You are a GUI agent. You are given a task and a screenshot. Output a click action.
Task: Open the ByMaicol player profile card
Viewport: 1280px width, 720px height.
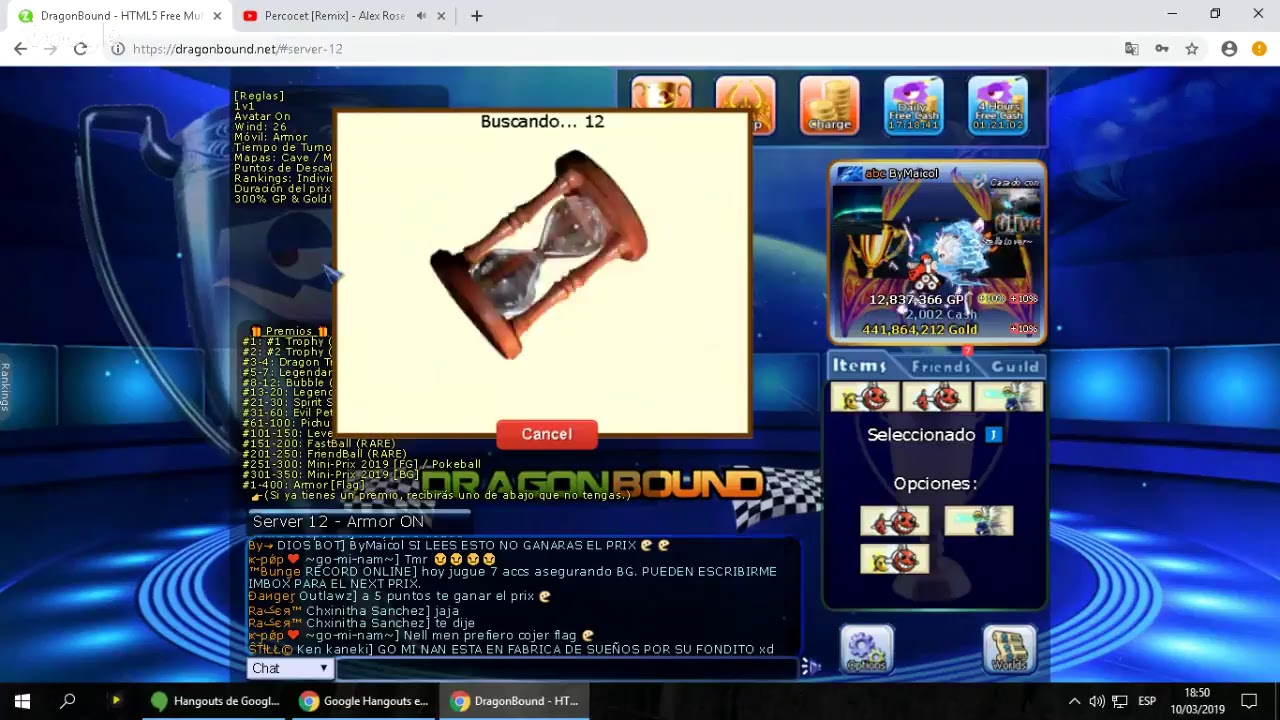tap(937, 252)
